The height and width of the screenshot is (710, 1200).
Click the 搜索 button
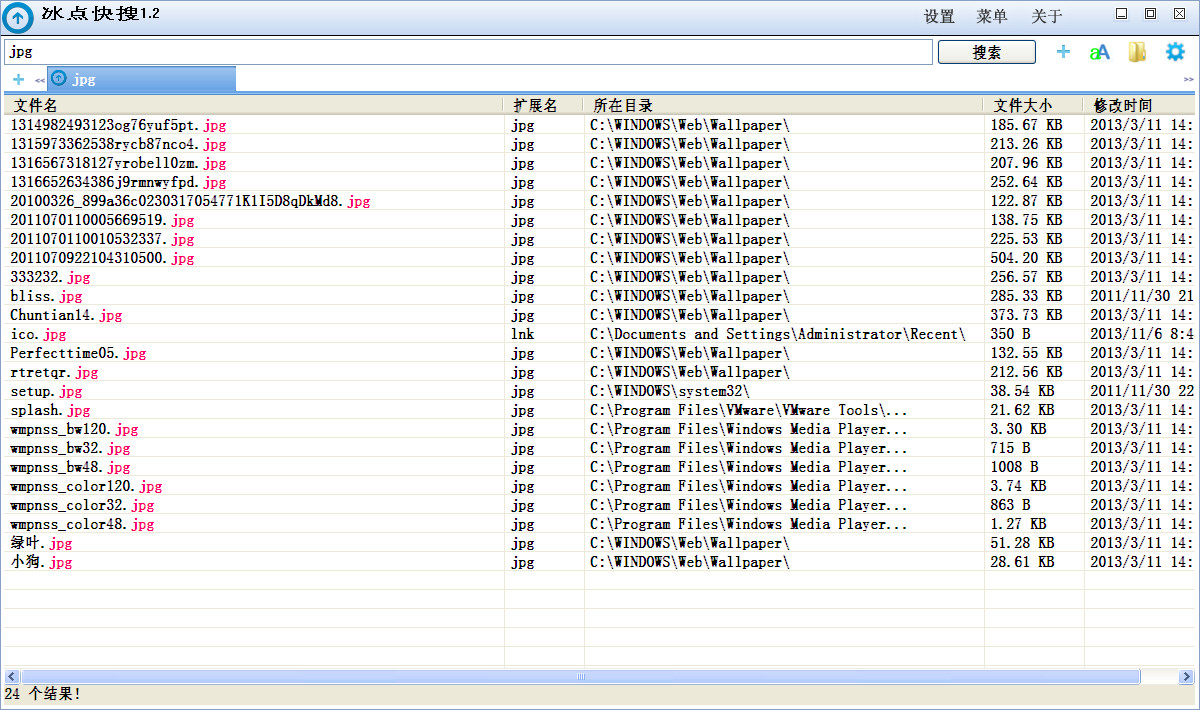pyautogui.click(x=986, y=52)
